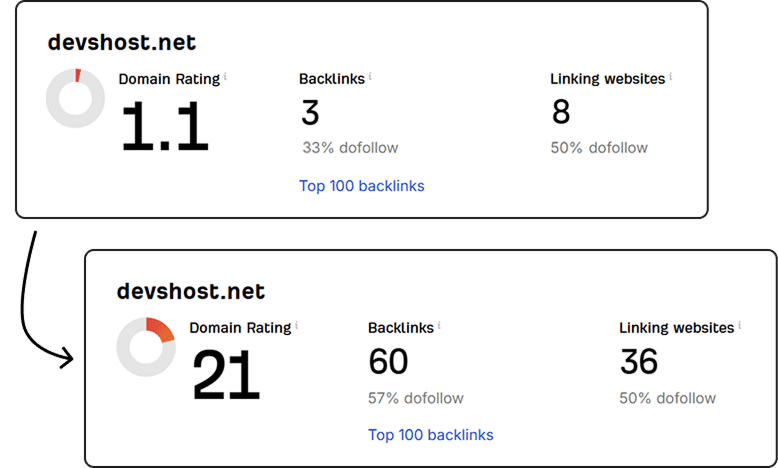
Task: Click the info icon beside Backlinks count 60
Action: [440, 325]
